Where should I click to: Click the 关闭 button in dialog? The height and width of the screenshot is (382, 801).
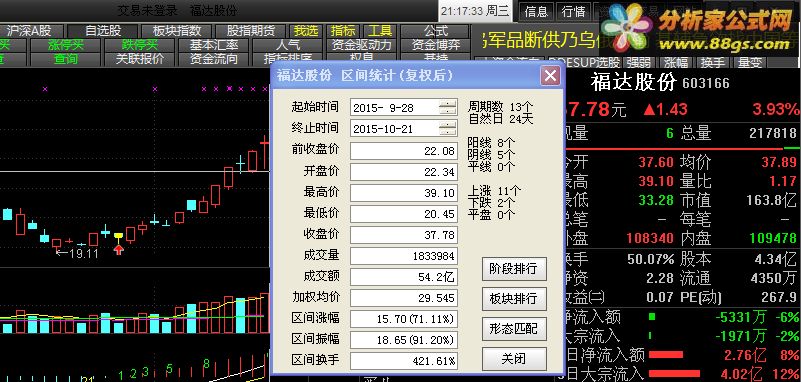click(x=514, y=359)
